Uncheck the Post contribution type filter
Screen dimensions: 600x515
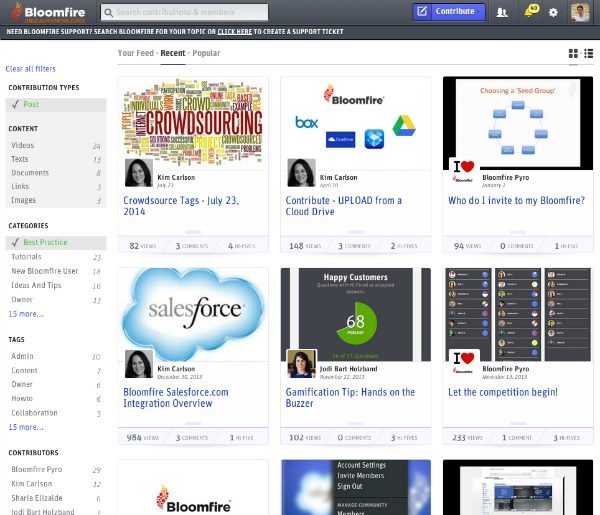[56, 105]
